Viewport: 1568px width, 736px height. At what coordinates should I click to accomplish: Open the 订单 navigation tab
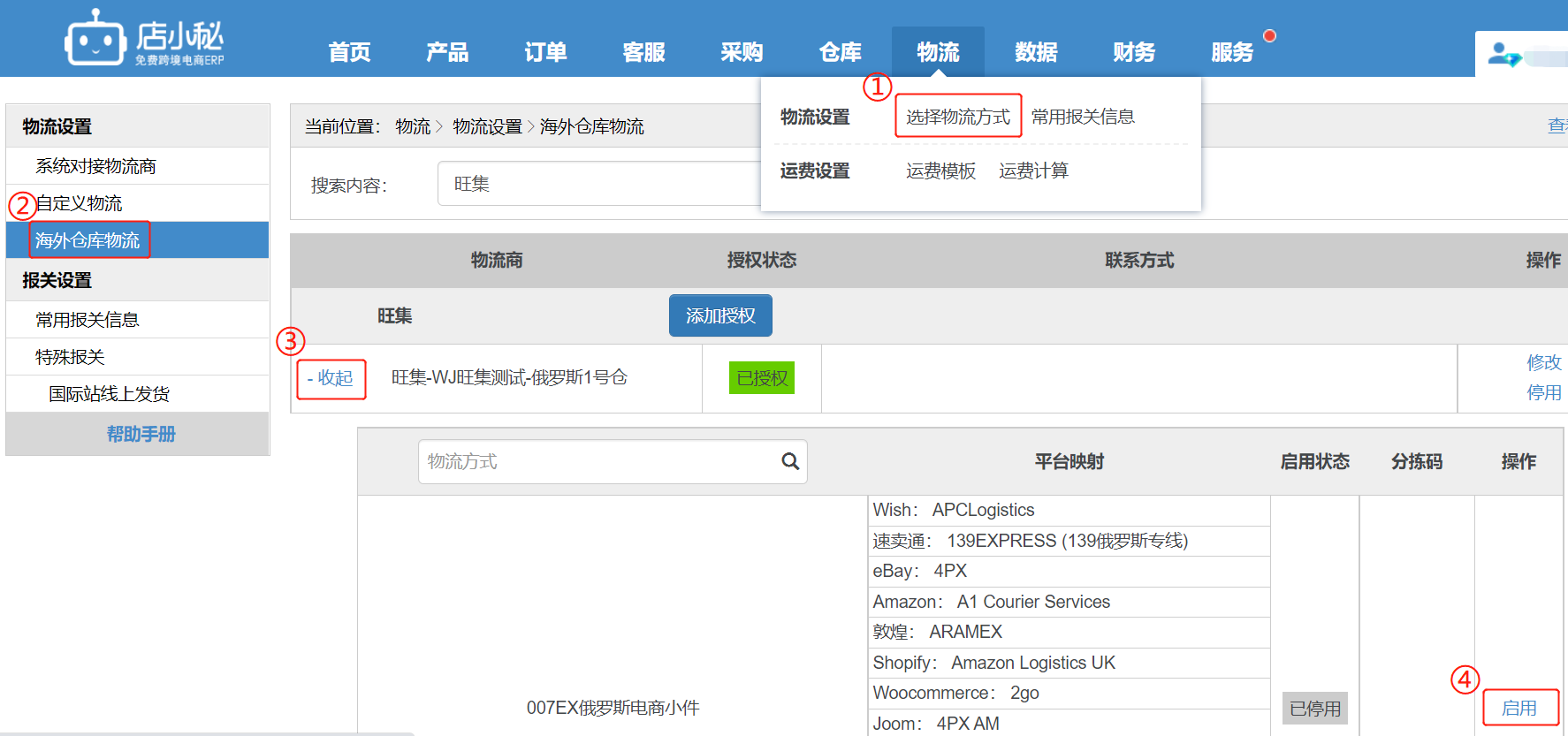click(545, 52)
